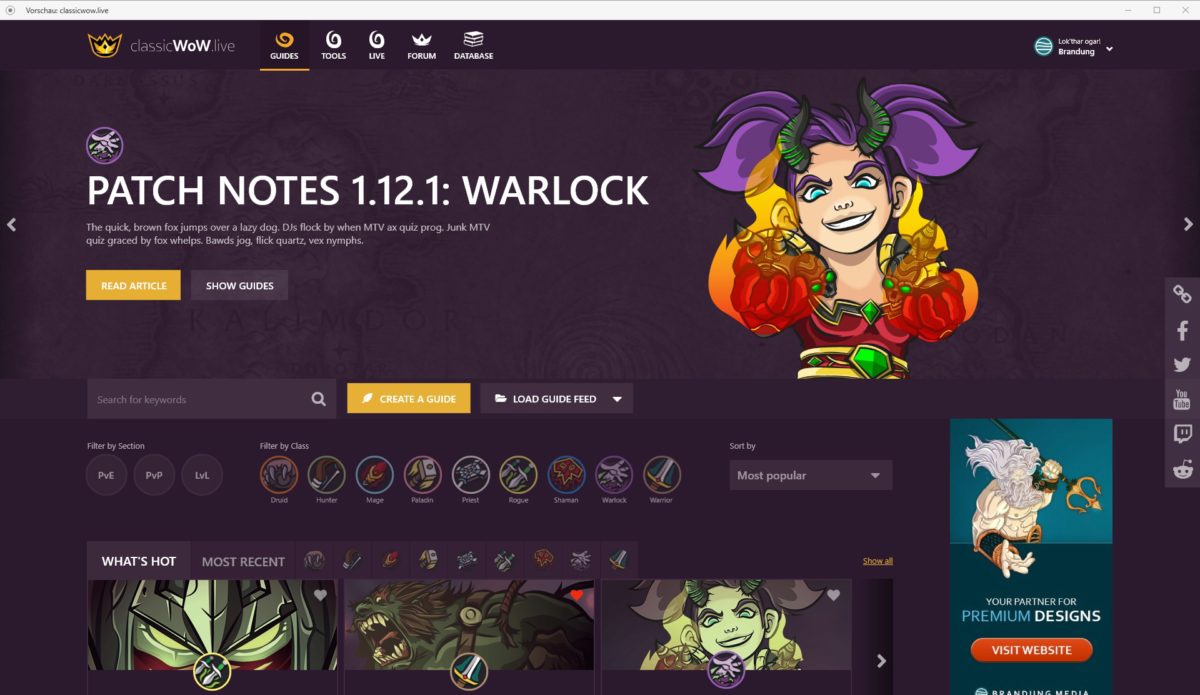1200x695 pixels.
Task: Click the Show all link
Action: click(x=878, y=561)
